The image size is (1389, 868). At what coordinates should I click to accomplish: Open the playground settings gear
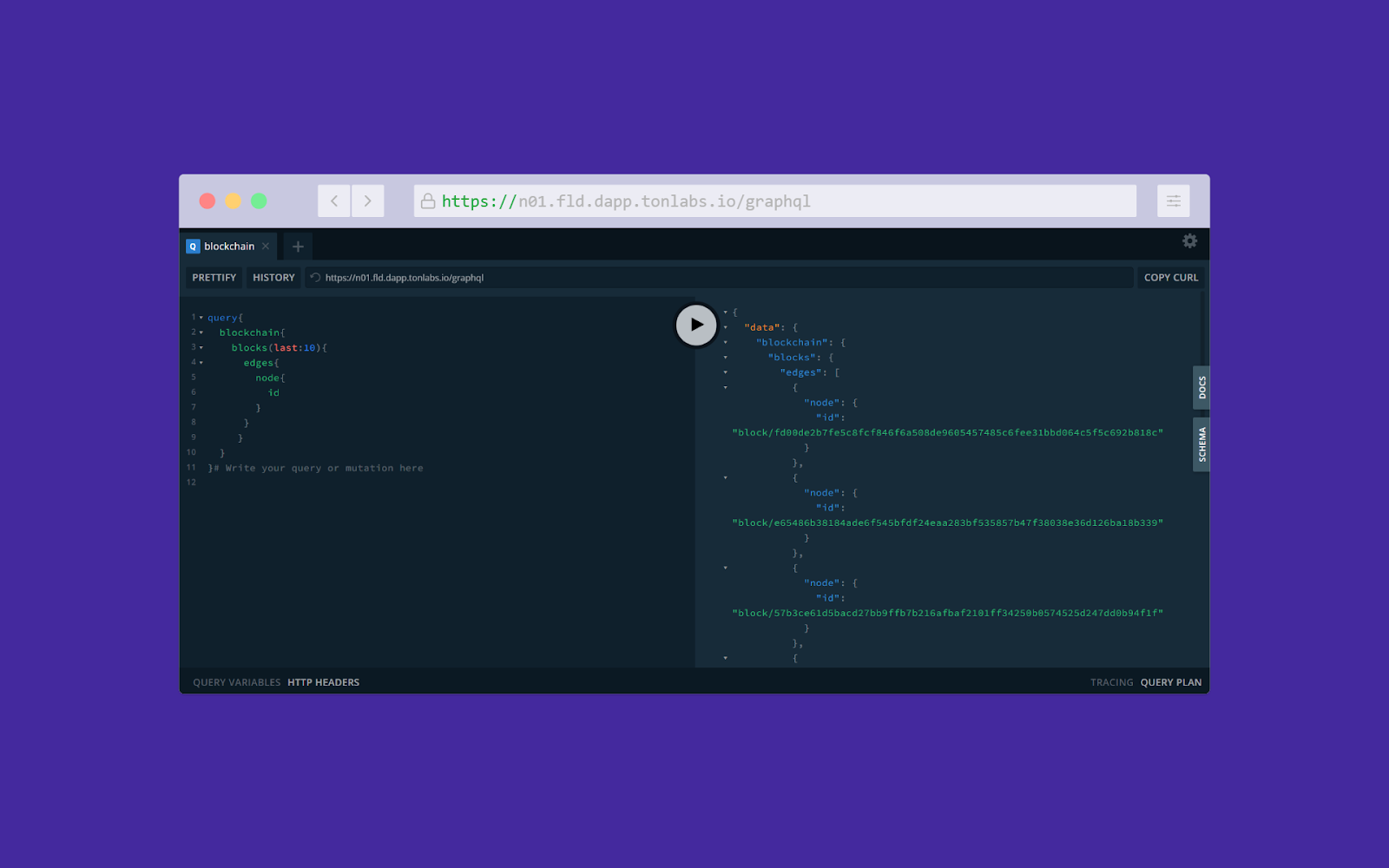pos(1189,241)
